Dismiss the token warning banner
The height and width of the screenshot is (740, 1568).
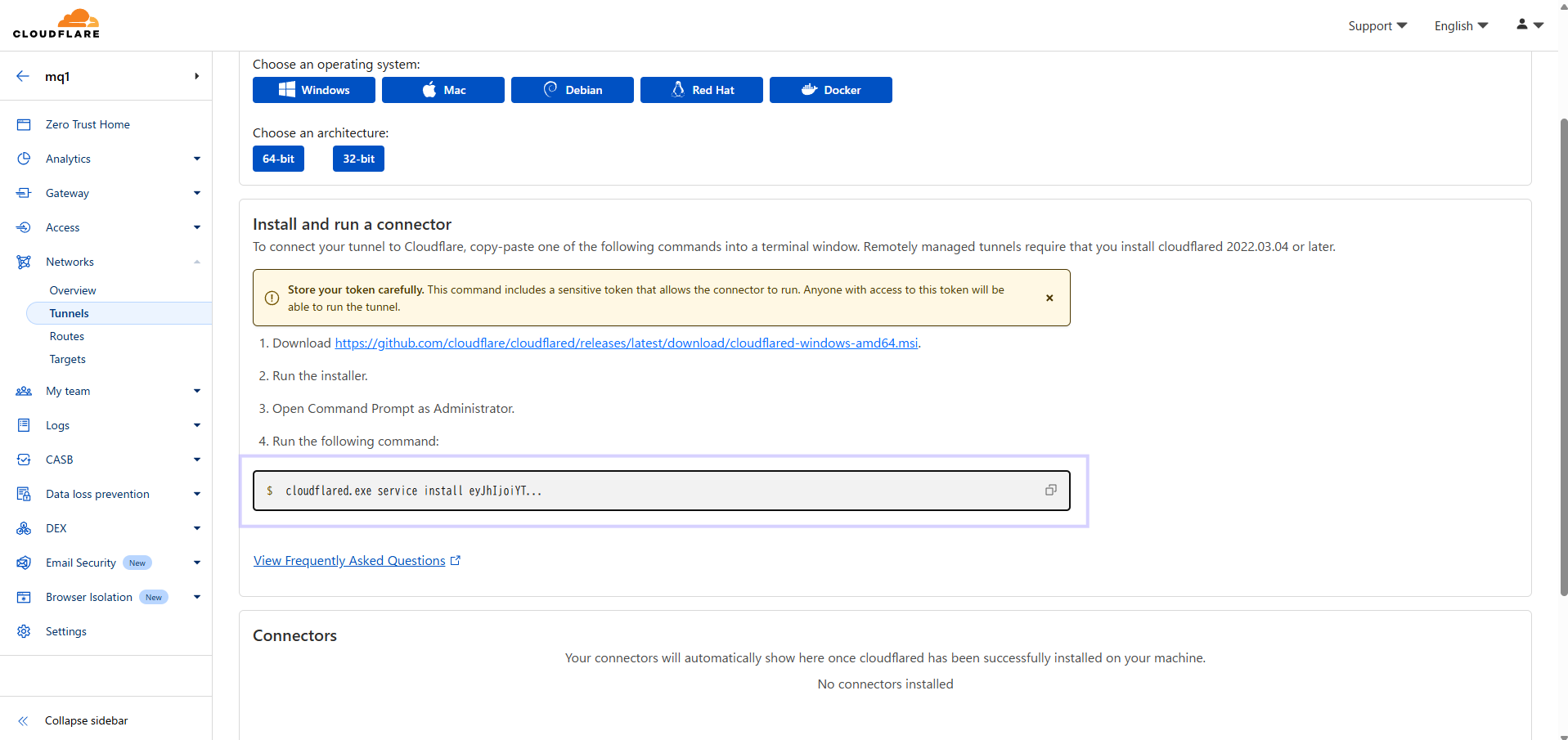tap(1049, 298)
